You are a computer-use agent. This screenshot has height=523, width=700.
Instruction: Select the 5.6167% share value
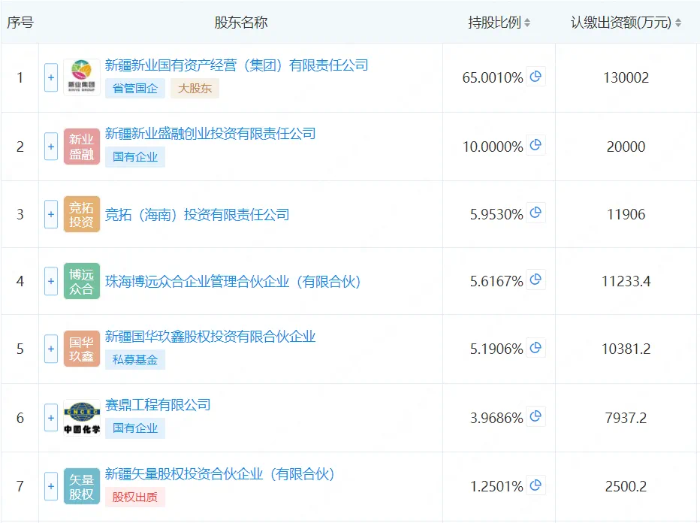tap(496, 281)
